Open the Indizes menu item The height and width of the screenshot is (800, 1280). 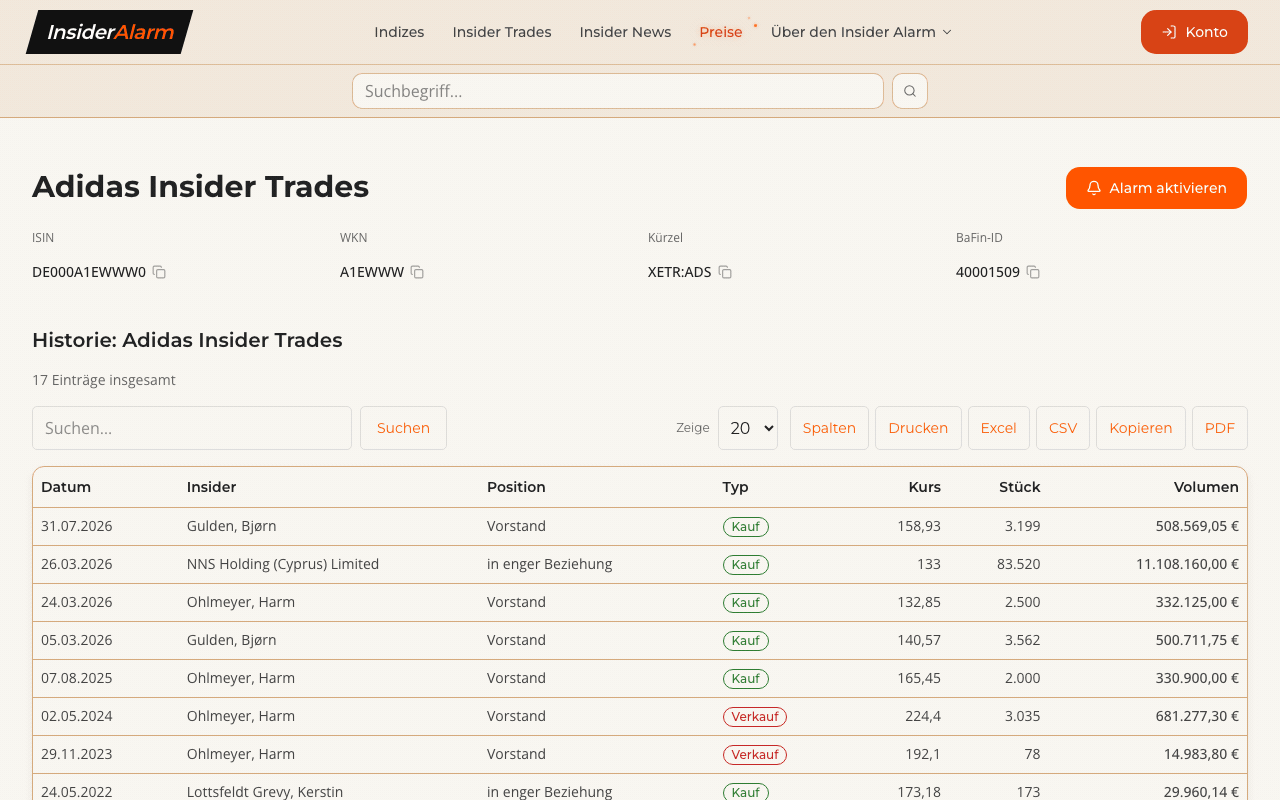click(399, 32)
